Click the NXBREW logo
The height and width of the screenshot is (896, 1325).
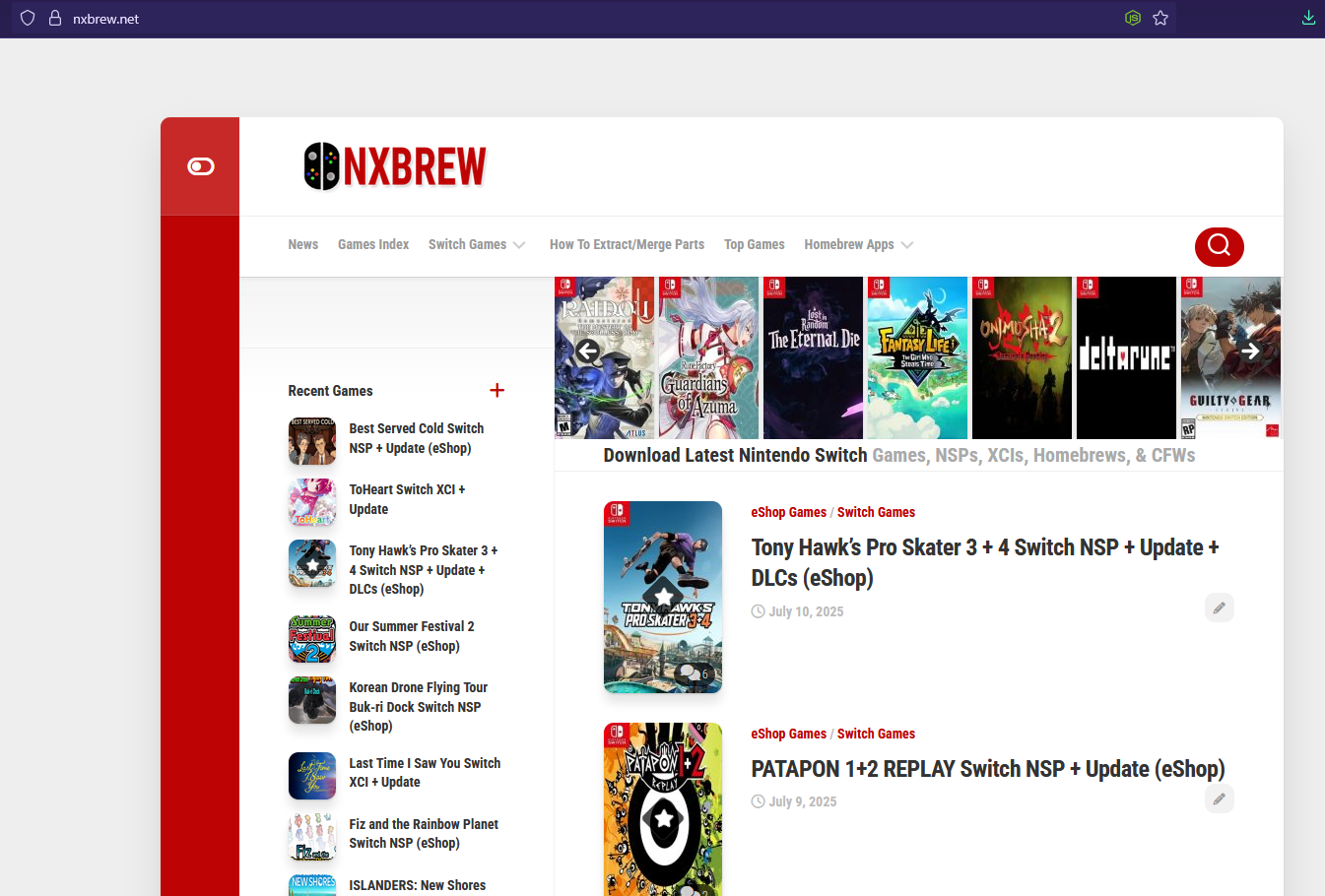[x=395, y=166]
